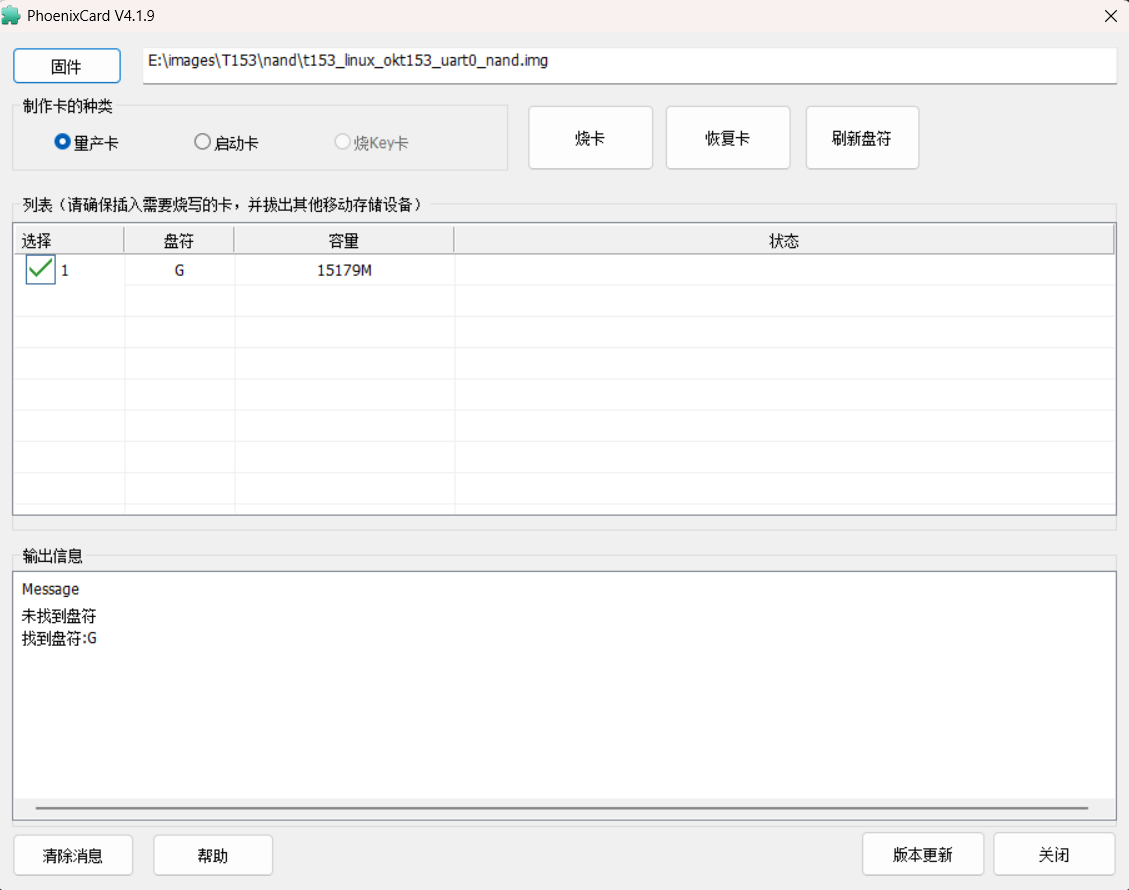Click the 状态 column header
The width and height of the screenshot is (1129, 890).
tap(784, 241)
